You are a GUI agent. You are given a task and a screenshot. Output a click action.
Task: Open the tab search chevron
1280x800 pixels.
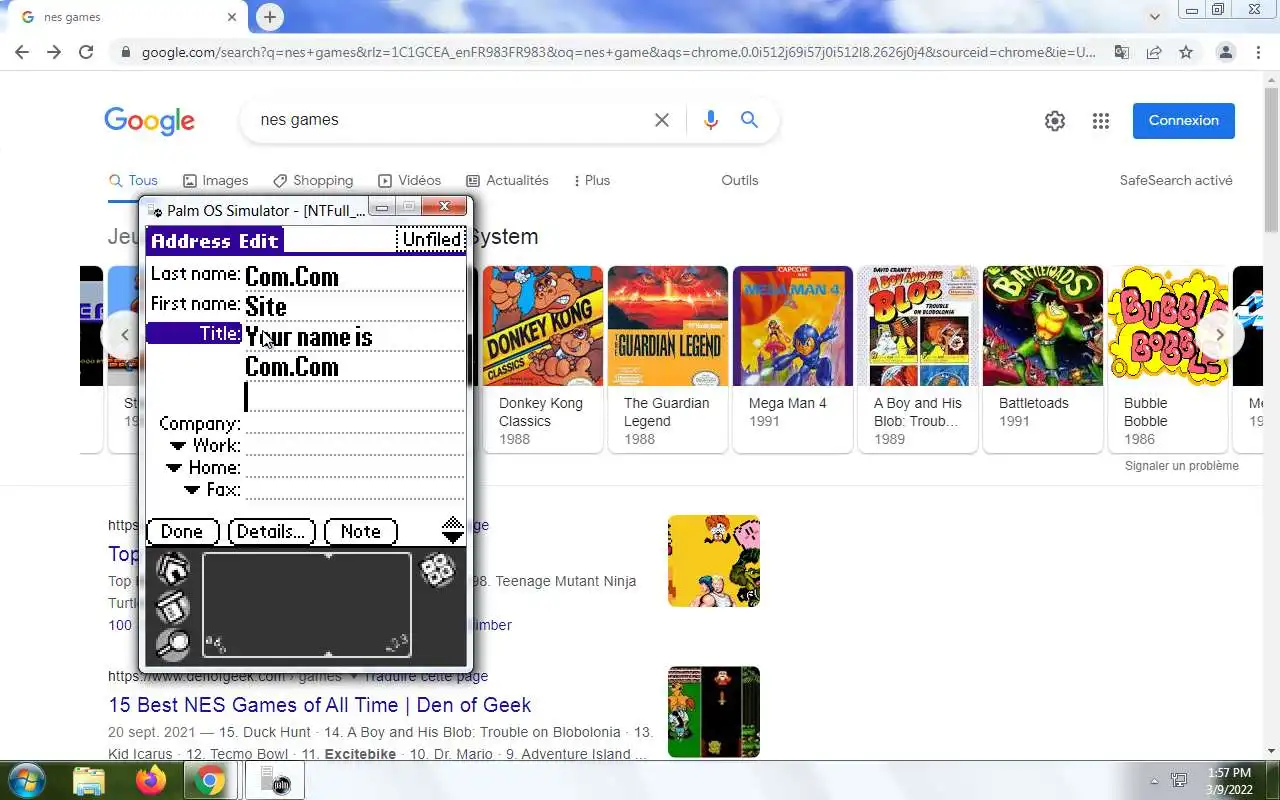(x=1154, y=17)
